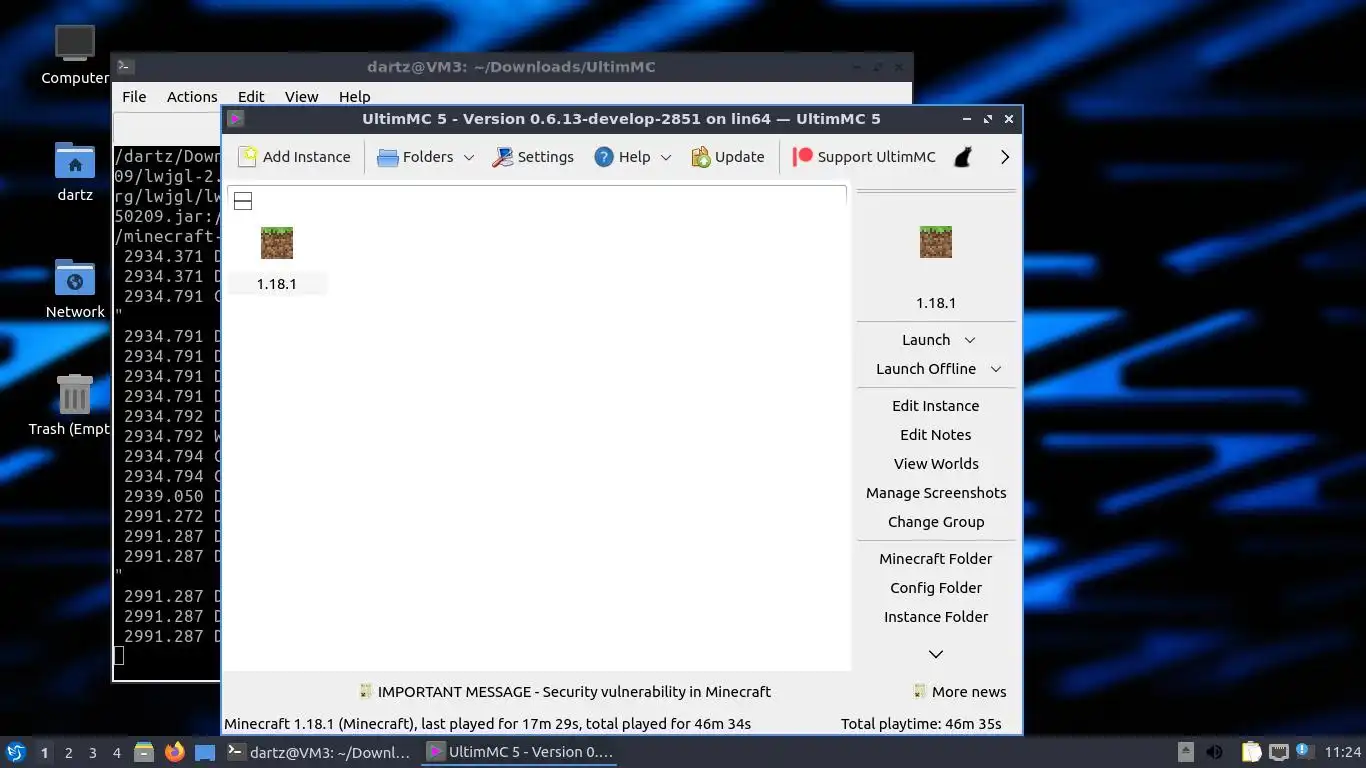
Task: Collapse the instance group header
Action: 242,201
